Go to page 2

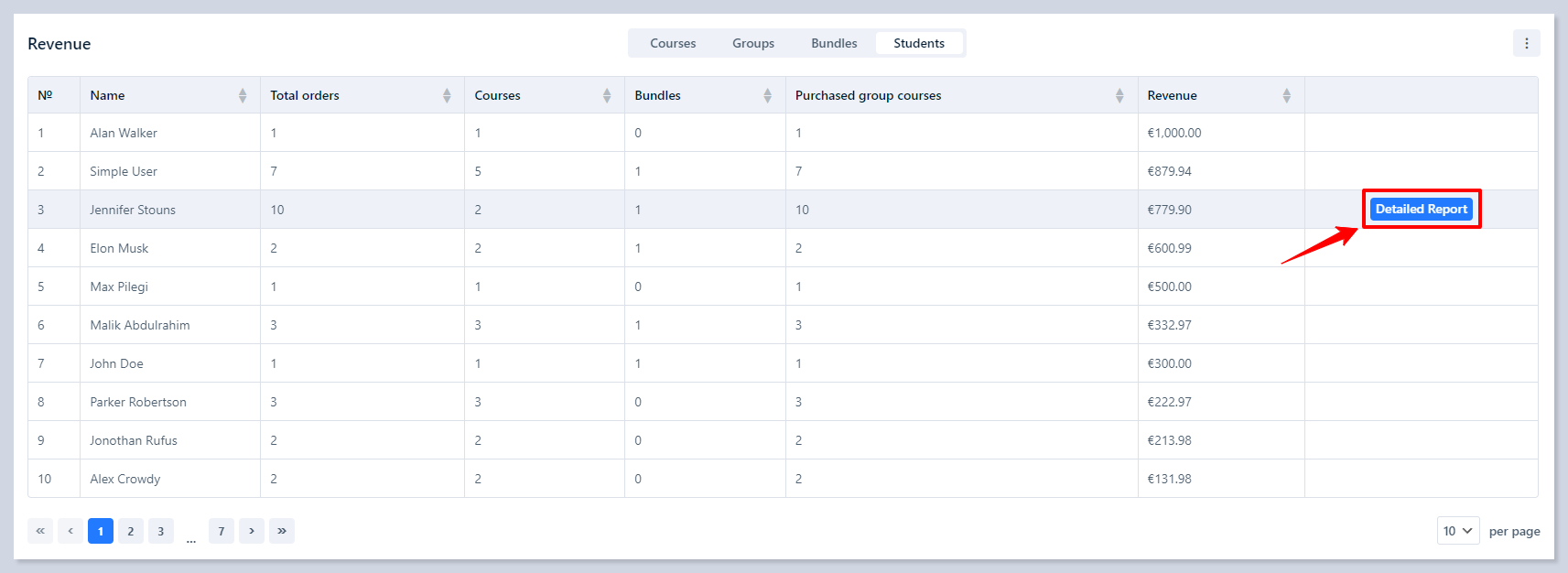pyautogui.click(x=131, y=531)
